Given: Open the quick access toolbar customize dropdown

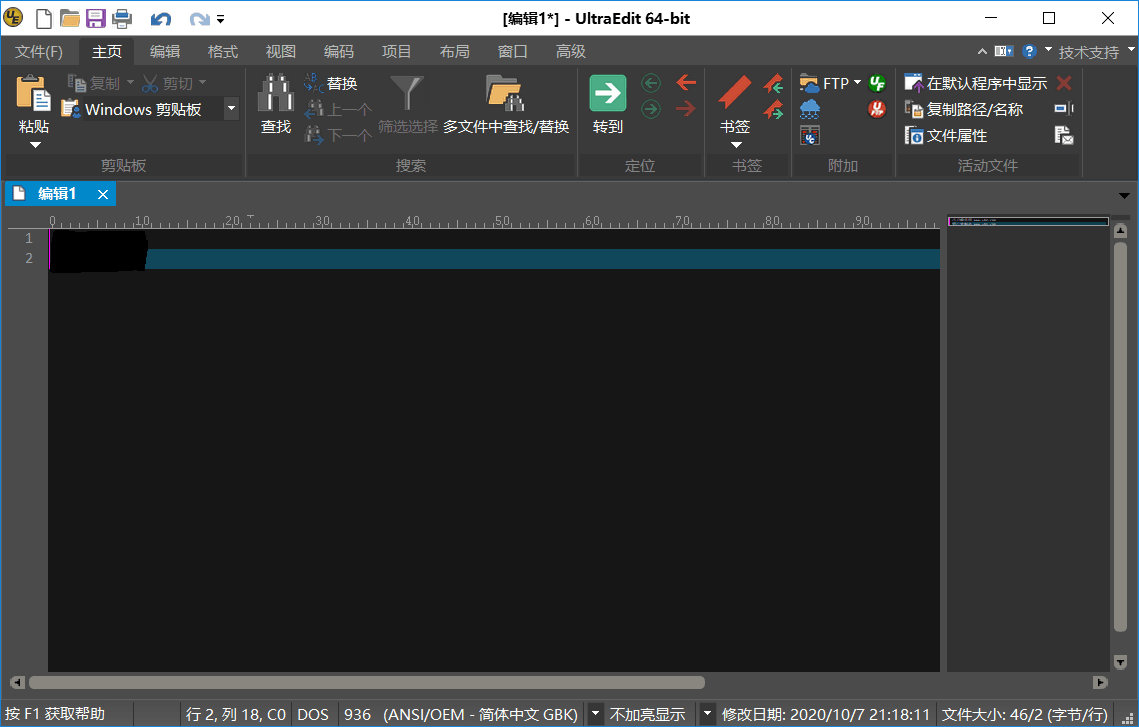Looking at the screenshot, I should click(x=220, y=19).
